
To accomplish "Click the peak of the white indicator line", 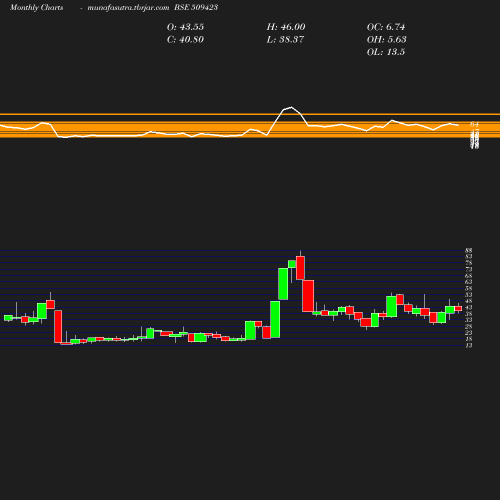I will coord(291,107).
